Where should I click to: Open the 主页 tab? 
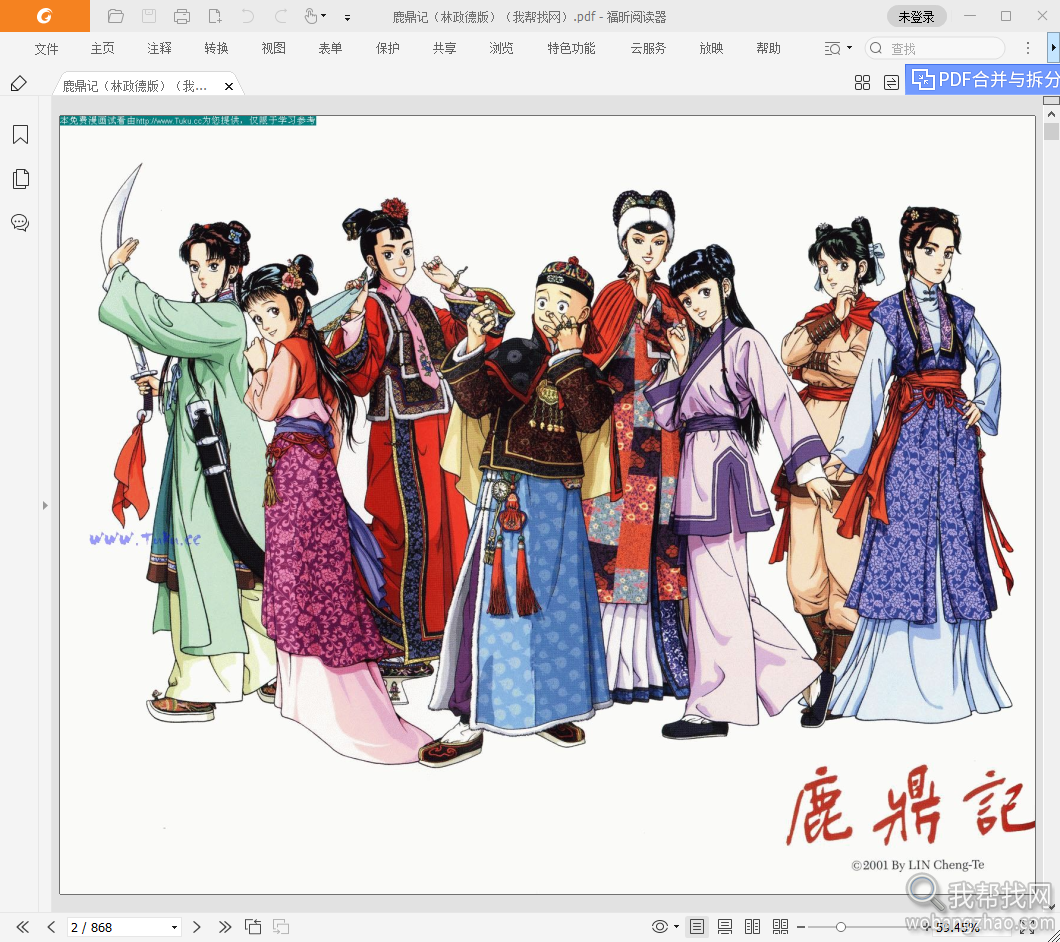pos(103,49)
